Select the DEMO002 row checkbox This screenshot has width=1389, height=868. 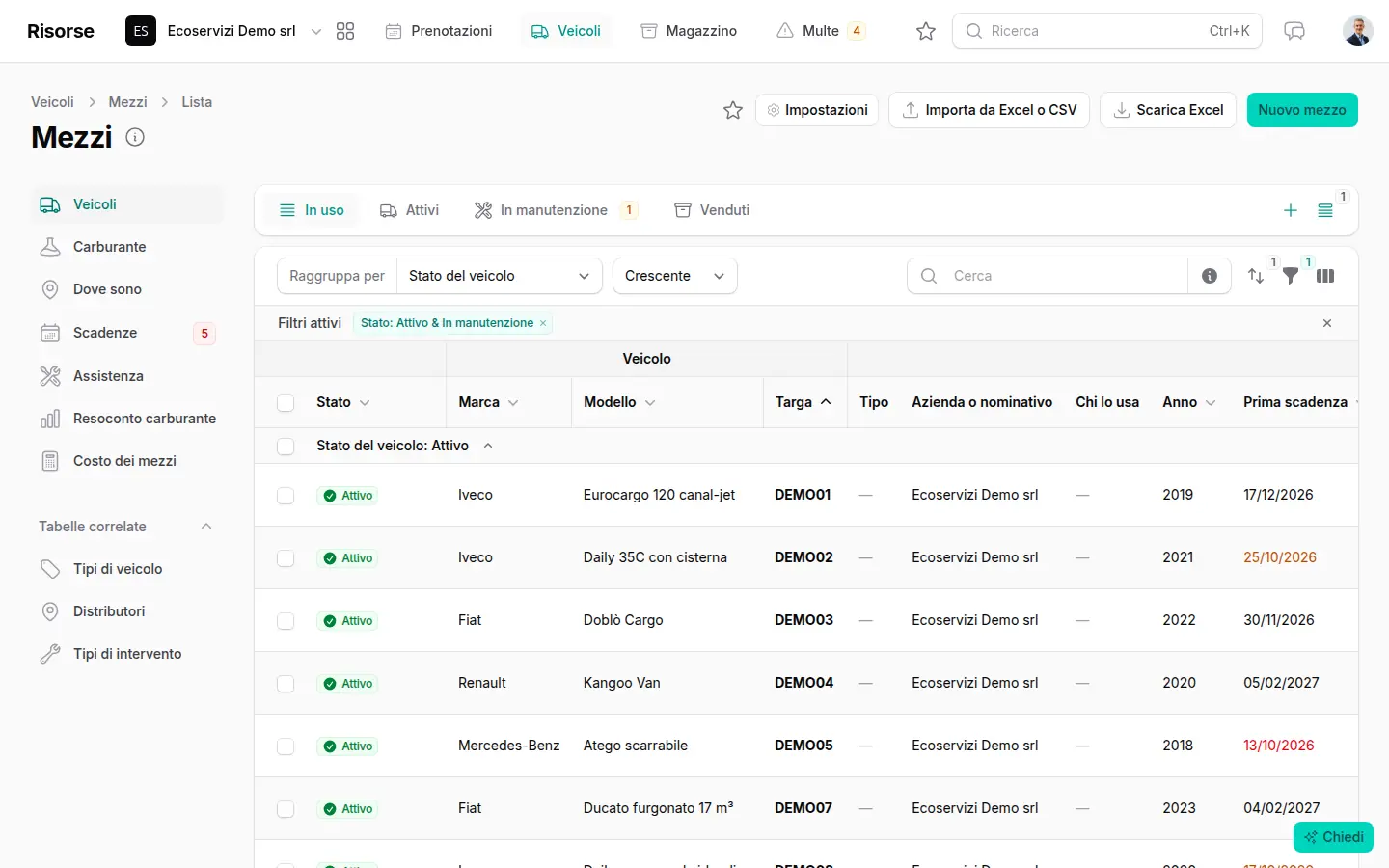point(286,558)
